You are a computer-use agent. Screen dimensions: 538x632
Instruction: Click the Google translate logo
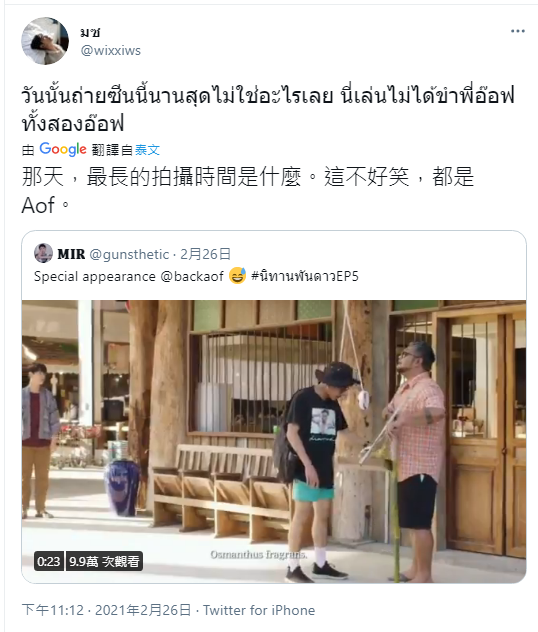(63, 149)
